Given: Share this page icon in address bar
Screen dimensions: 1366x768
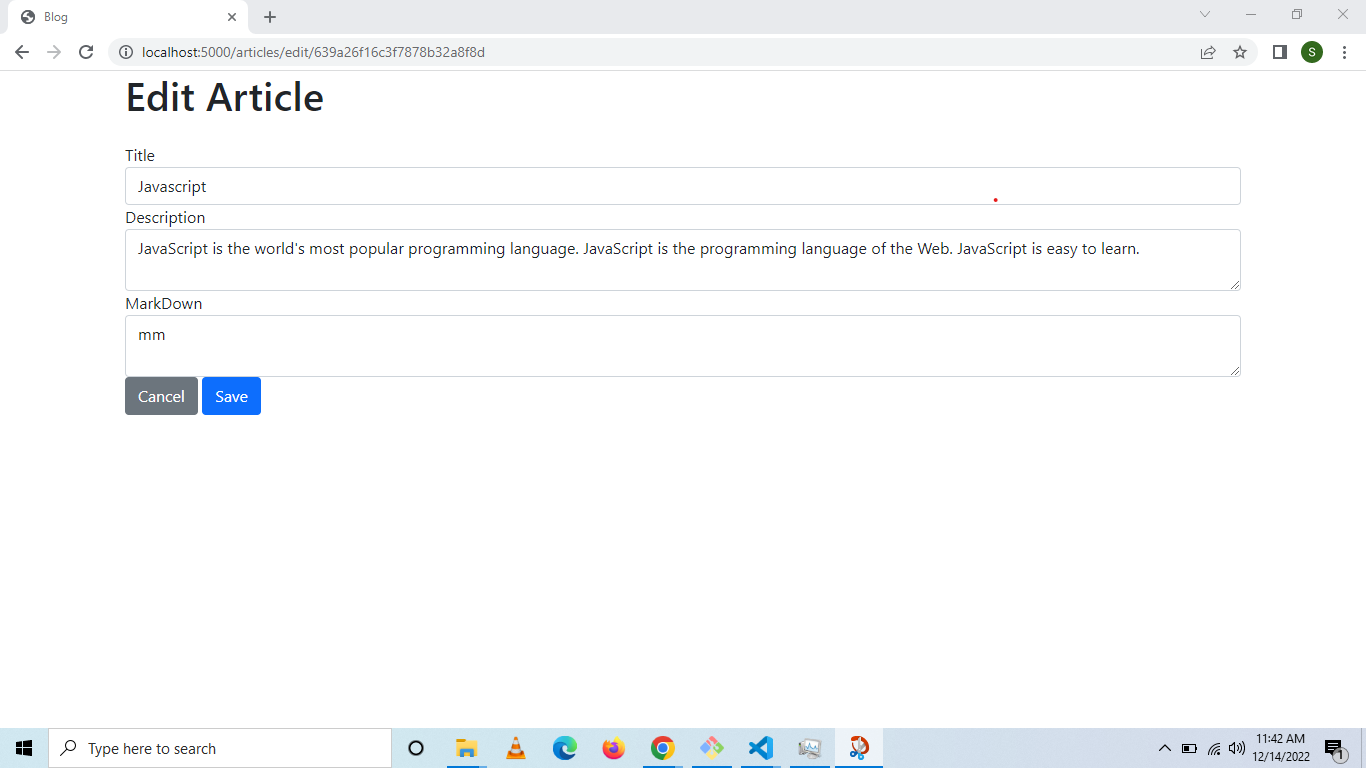Looking at the screenshot, I should click(x=1208, y=52).
